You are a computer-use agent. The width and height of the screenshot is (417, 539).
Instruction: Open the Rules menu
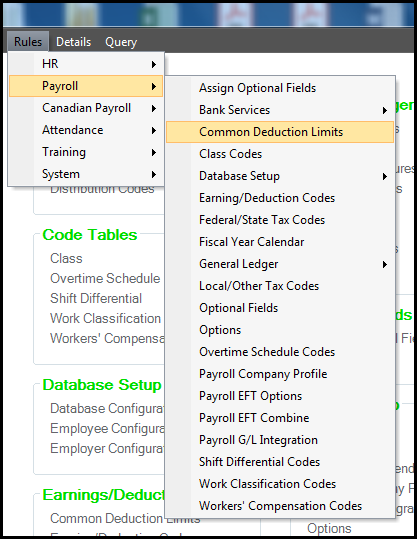coord(28,42)
